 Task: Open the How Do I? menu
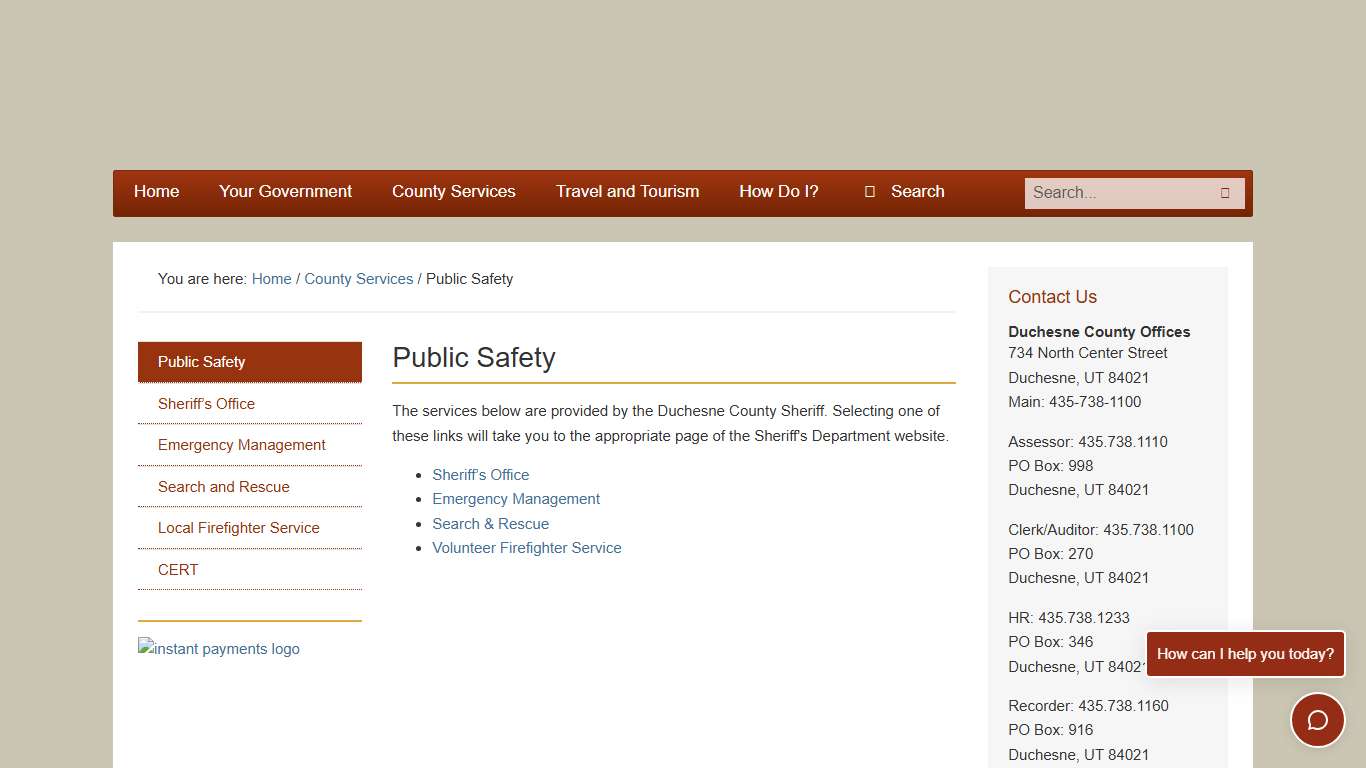click(779, 192)
